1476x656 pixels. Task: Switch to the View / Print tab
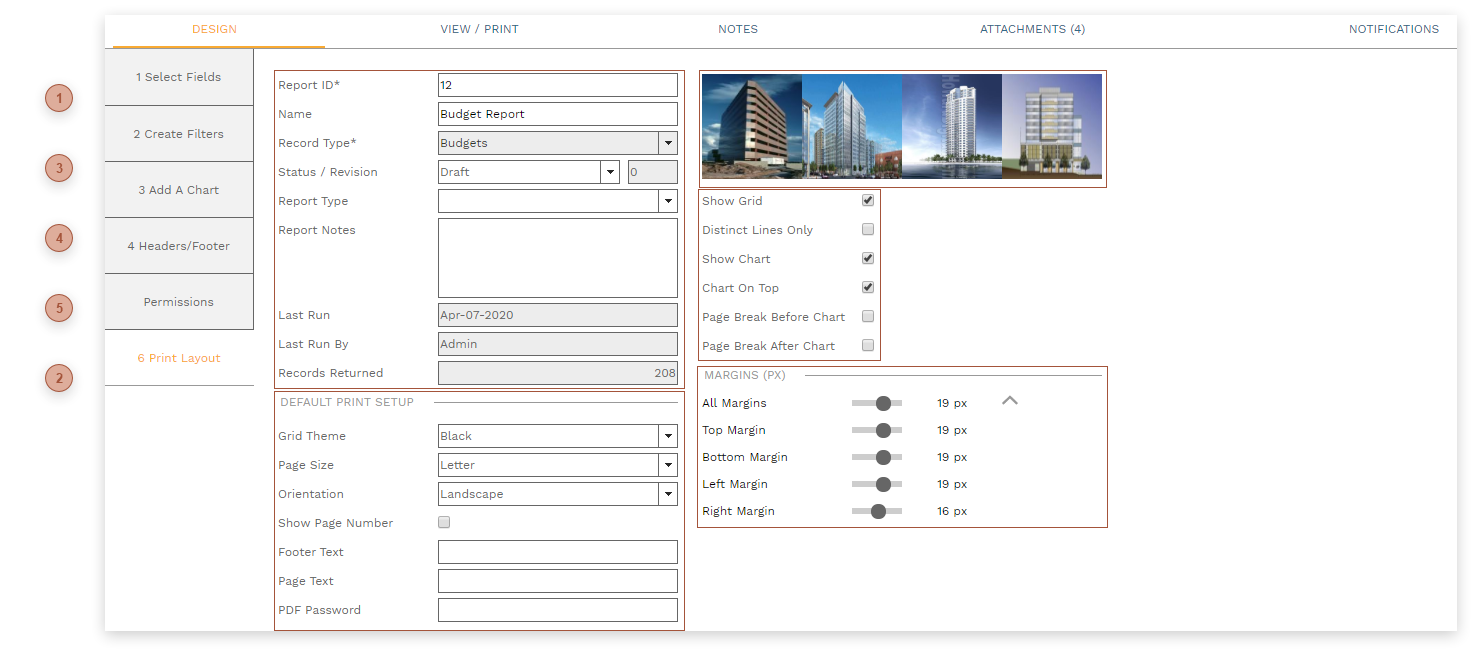(479, 29)
